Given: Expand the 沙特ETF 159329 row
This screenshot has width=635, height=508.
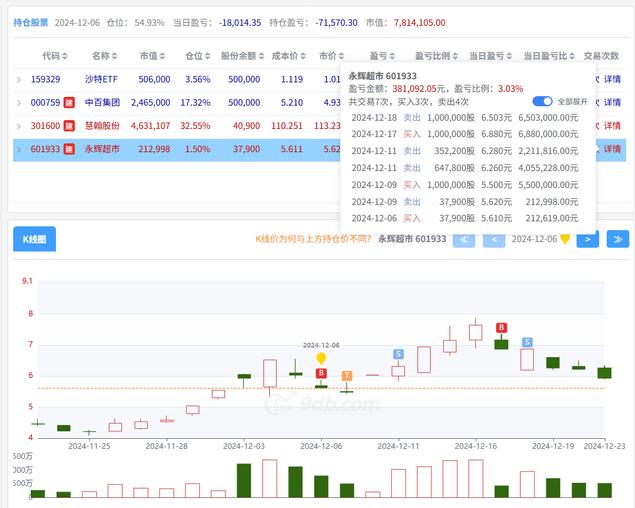Looking at the screenshot, I should [19, 78].
